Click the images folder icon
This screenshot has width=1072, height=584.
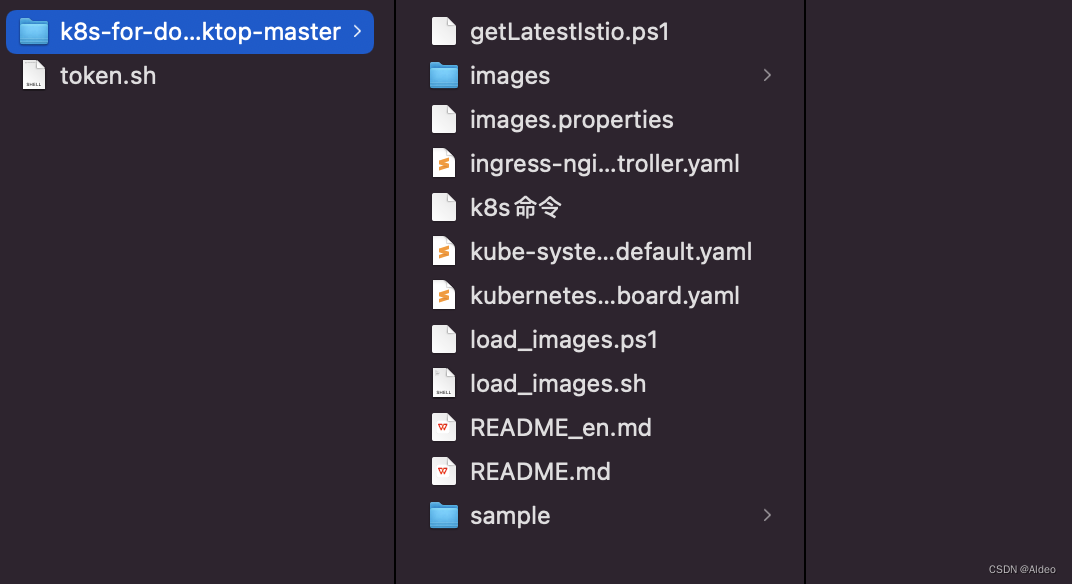tap(444, 75)
